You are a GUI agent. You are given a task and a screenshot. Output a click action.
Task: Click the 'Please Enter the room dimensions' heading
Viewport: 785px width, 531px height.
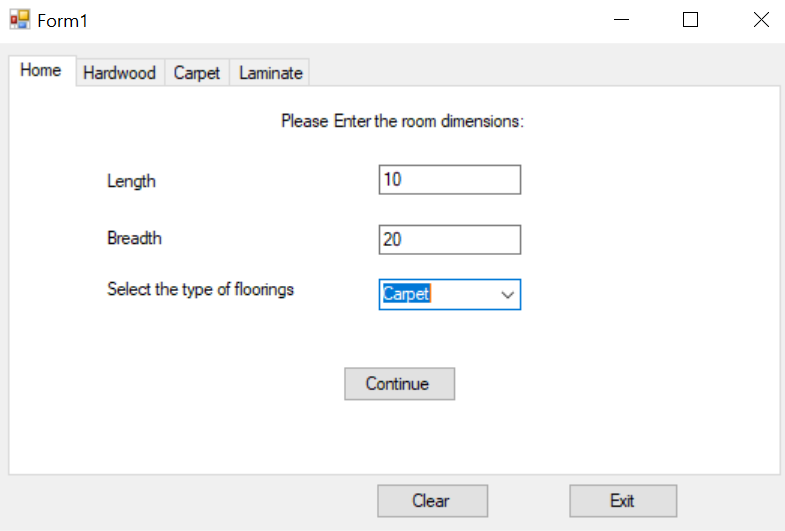point(402,122)
